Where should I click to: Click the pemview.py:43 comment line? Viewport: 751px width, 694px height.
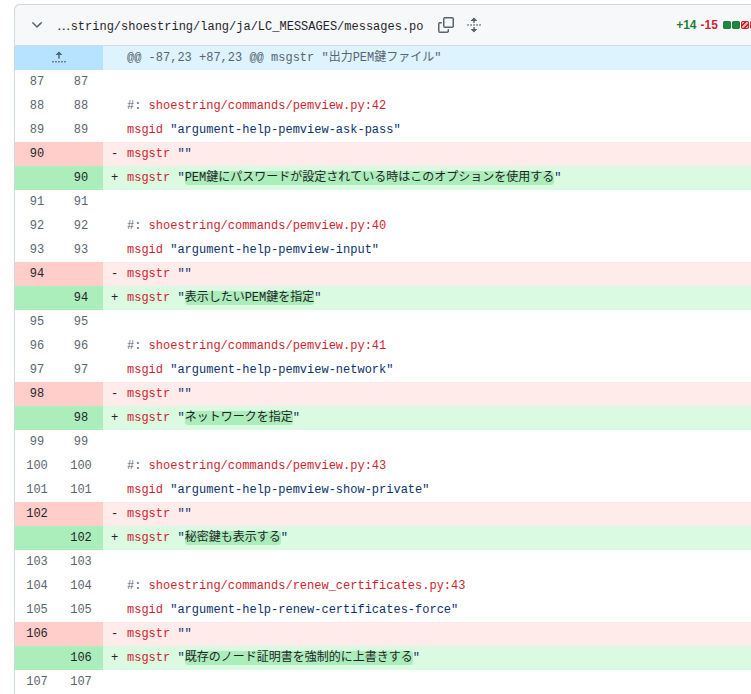[256, 465]
